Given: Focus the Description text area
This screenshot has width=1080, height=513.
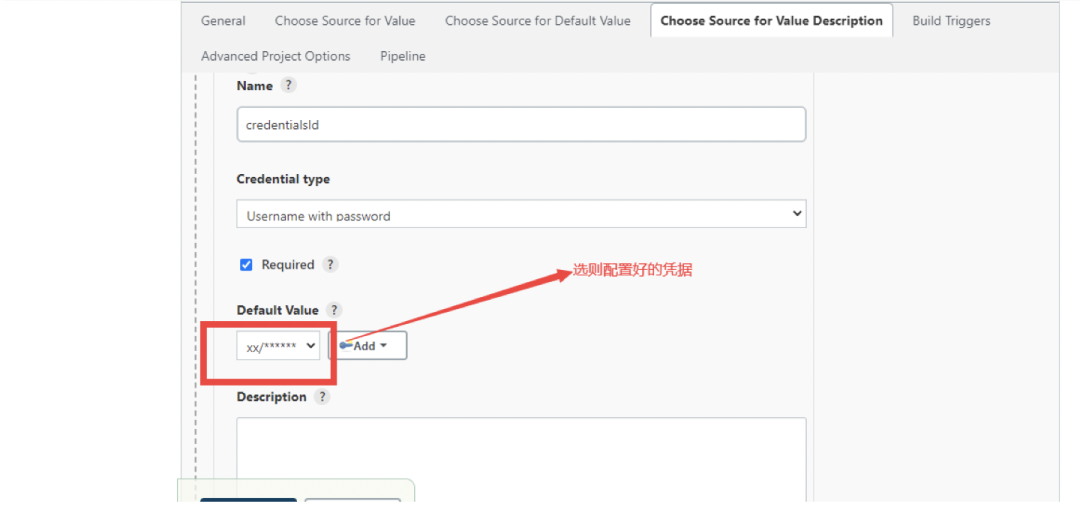Looking at the screenshot, I should (521, 455).
